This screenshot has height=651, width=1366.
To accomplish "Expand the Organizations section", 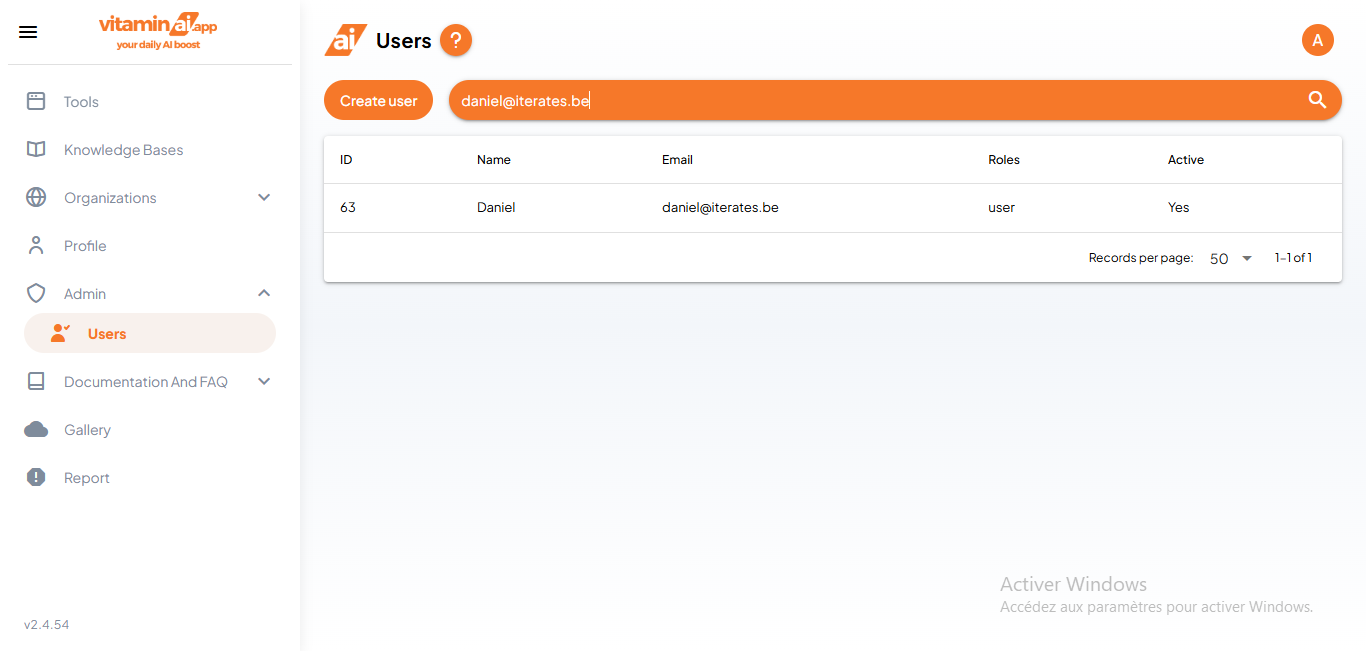I will (264, 197).
